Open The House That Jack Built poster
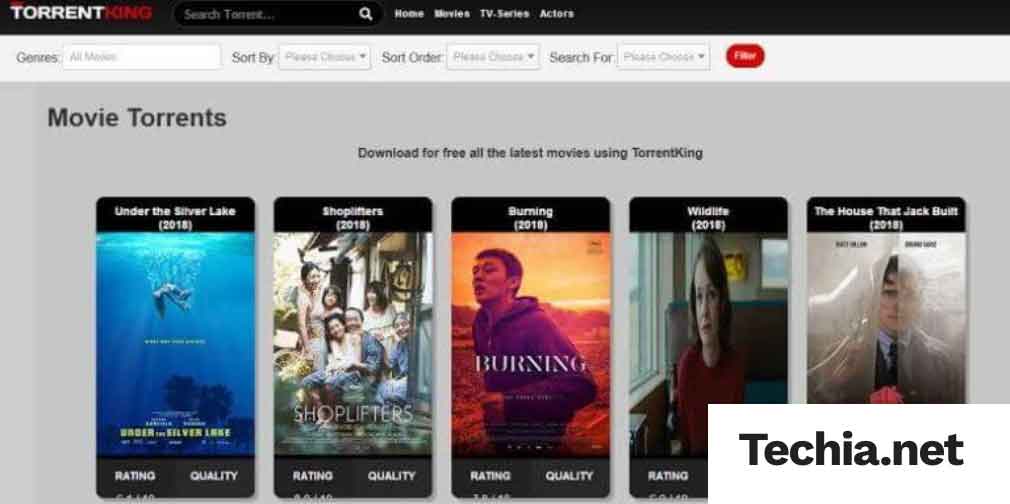 tap(886, 318)
